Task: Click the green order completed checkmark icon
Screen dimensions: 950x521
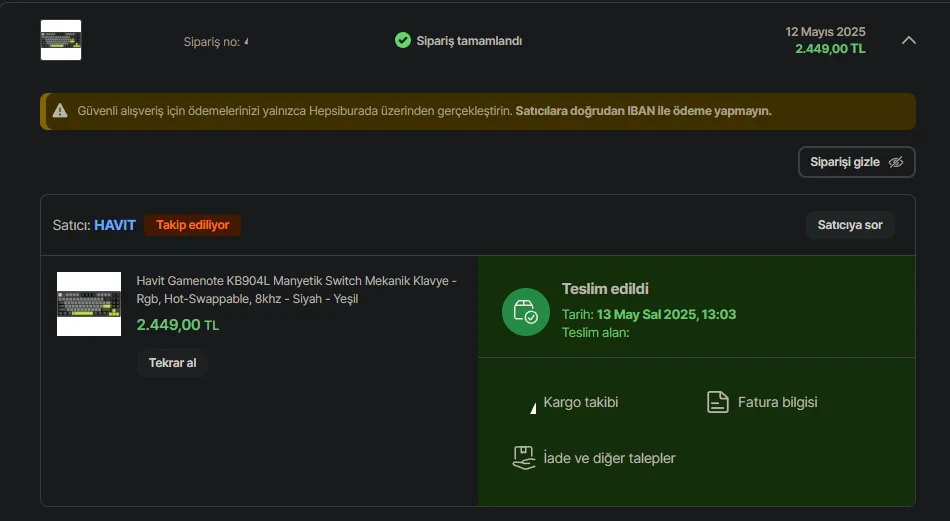Action: [403, 41]
